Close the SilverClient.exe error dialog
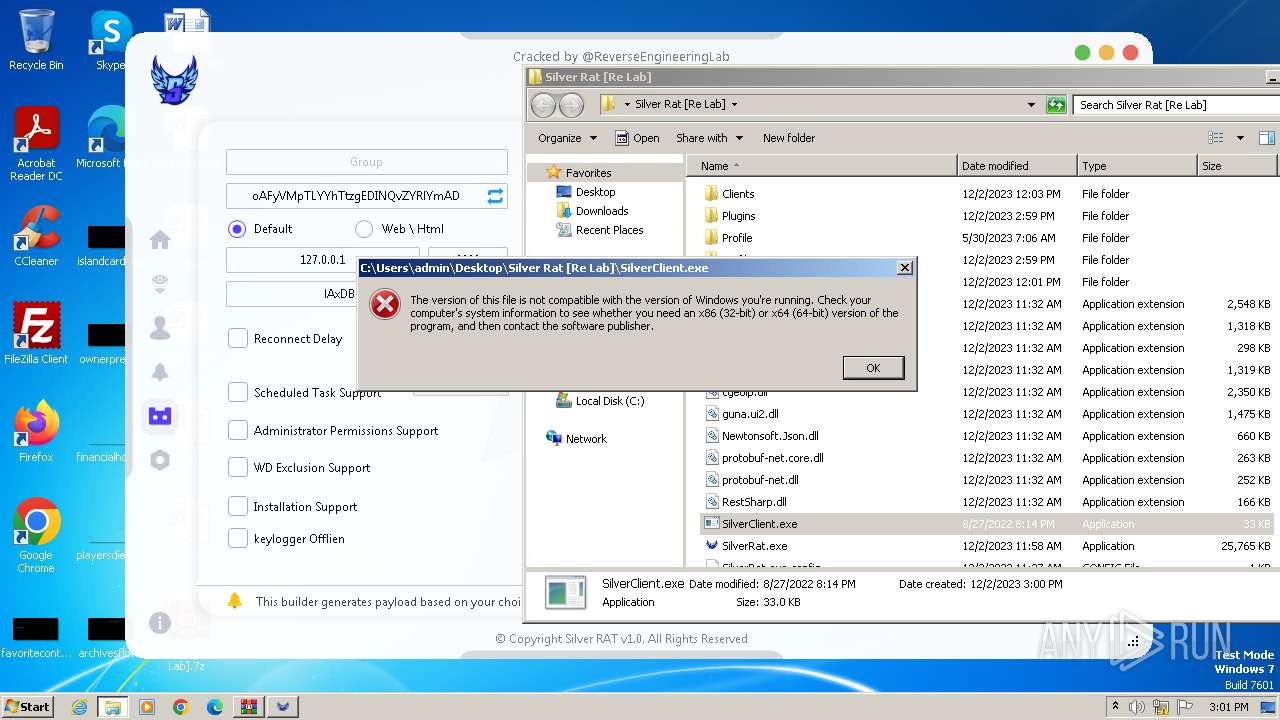Screen dimensions: 1280x720 pos(905,268)
